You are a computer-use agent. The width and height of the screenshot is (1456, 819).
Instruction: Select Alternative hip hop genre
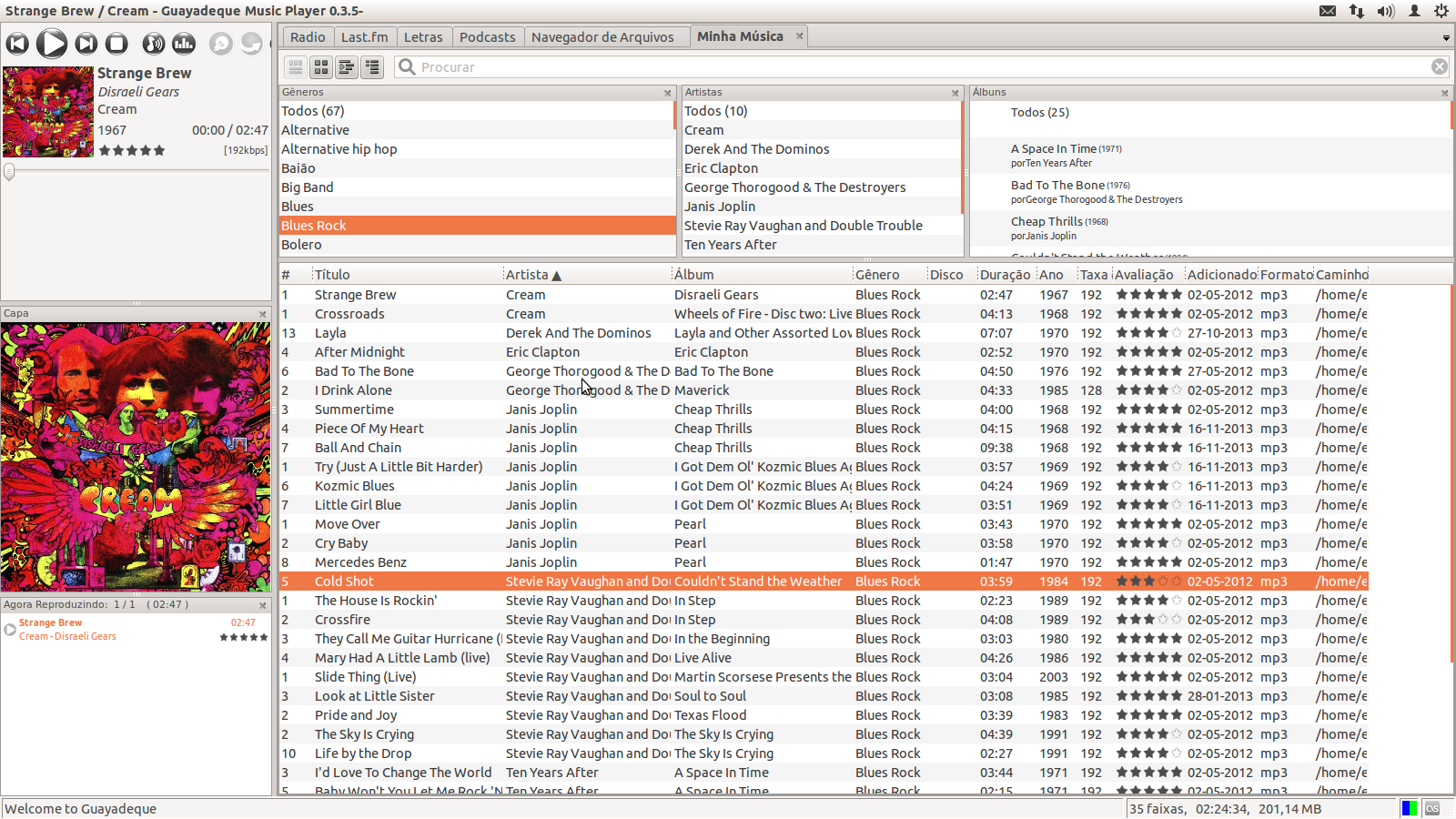[x=478, y=149]
